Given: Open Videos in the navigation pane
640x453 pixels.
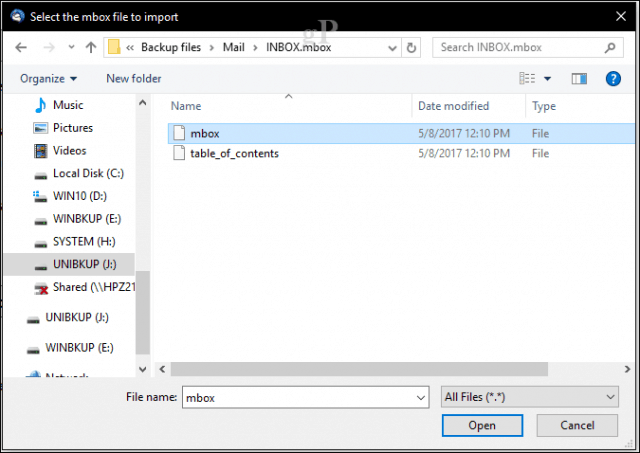Looking at the screenshot, I should pos(69,151).
